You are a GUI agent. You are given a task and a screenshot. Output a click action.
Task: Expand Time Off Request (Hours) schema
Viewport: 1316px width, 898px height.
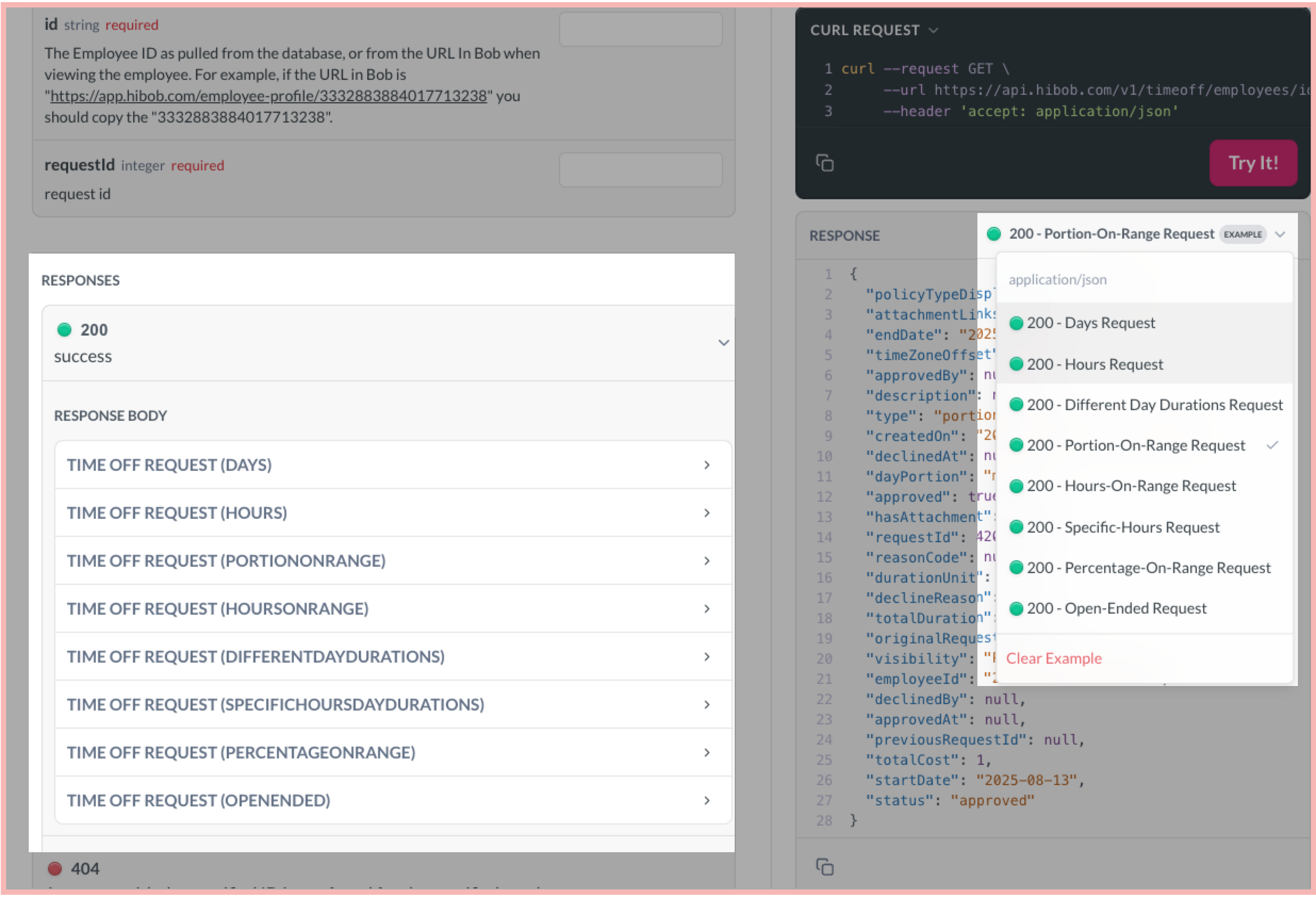click(x=393, y=513)
